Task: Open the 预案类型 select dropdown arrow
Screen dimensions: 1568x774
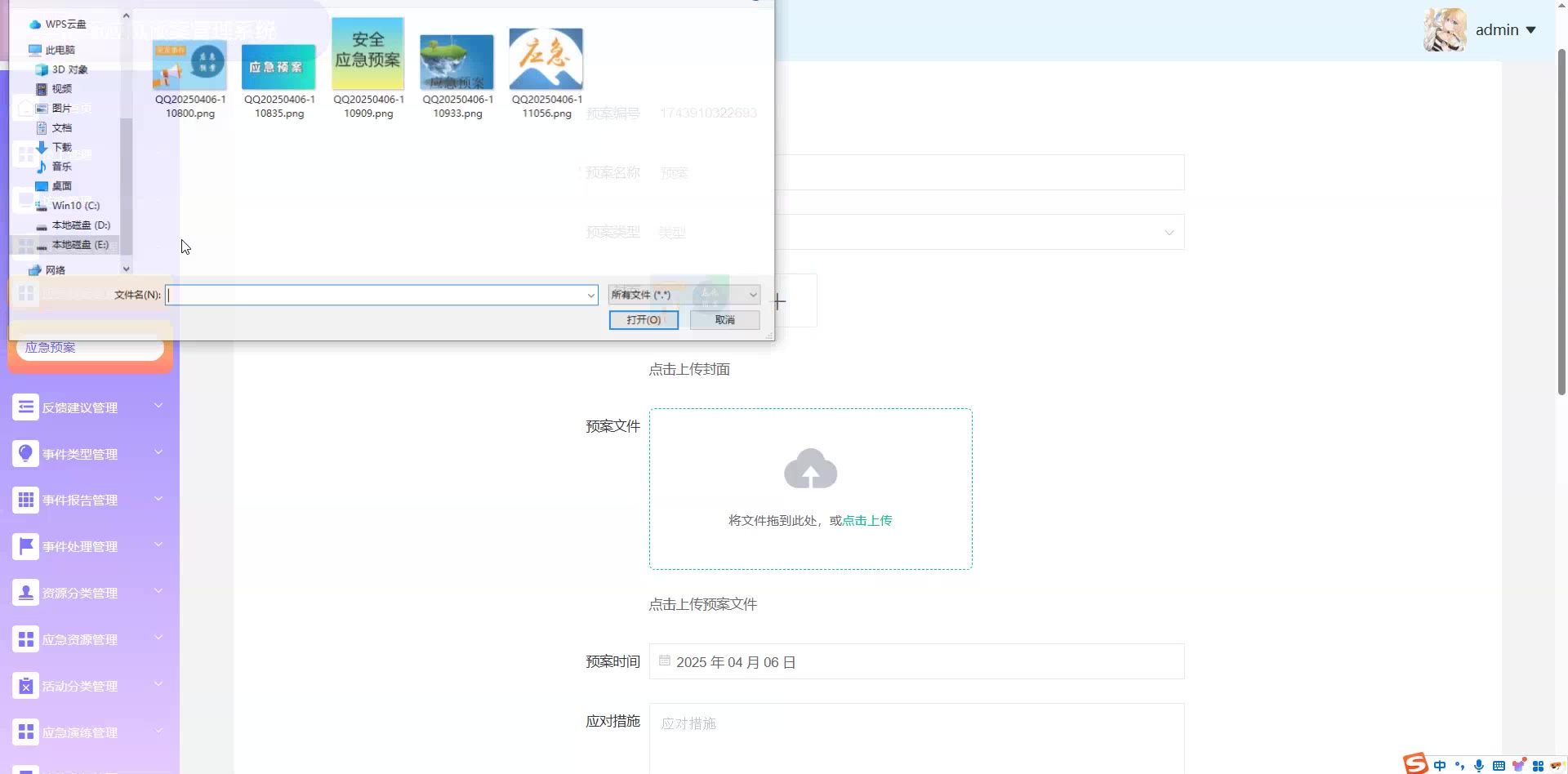Action: 1169,233
